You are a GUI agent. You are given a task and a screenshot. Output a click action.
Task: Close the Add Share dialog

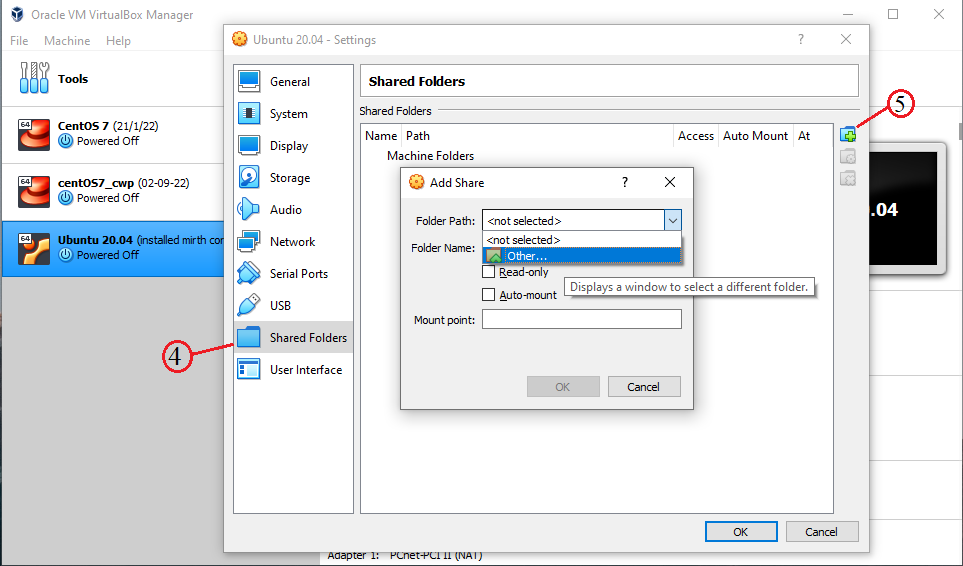pyautogui.click(x=670, y=182)
